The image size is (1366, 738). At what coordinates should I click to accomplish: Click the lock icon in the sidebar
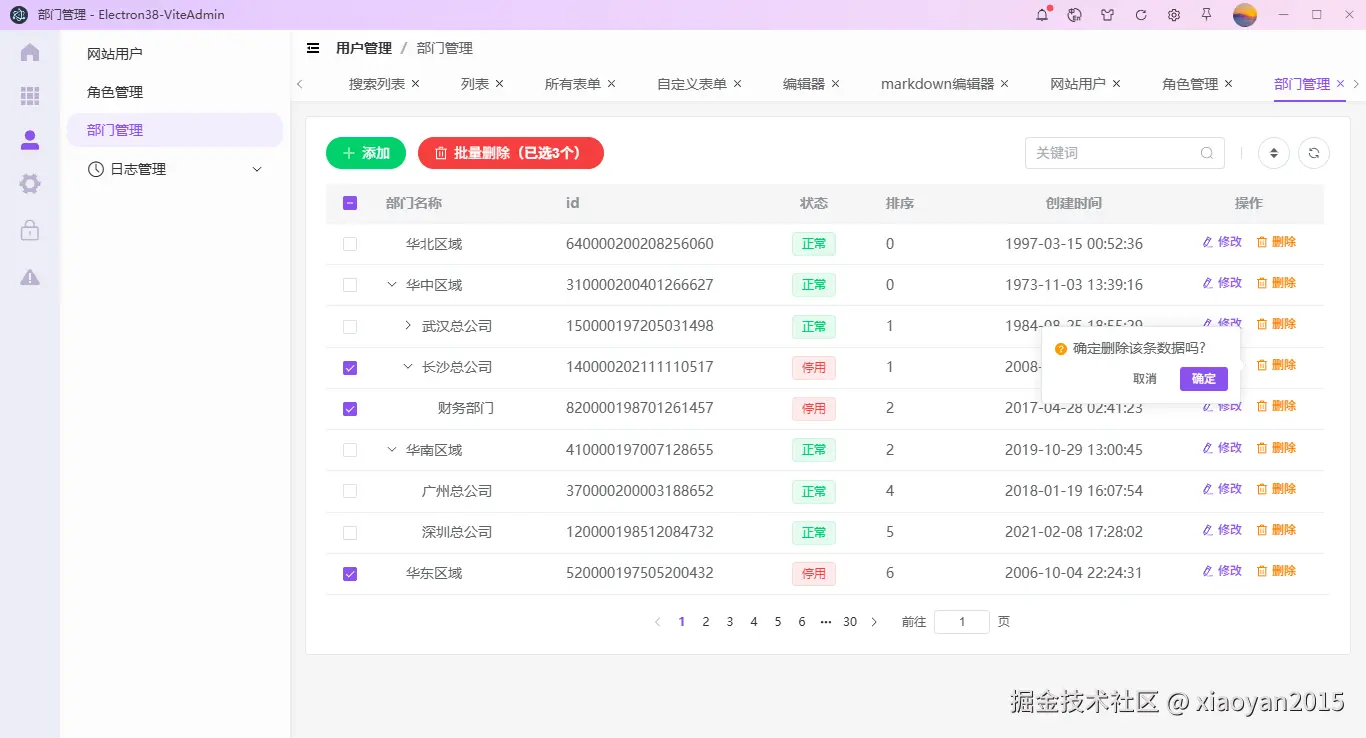coord(28,230)
